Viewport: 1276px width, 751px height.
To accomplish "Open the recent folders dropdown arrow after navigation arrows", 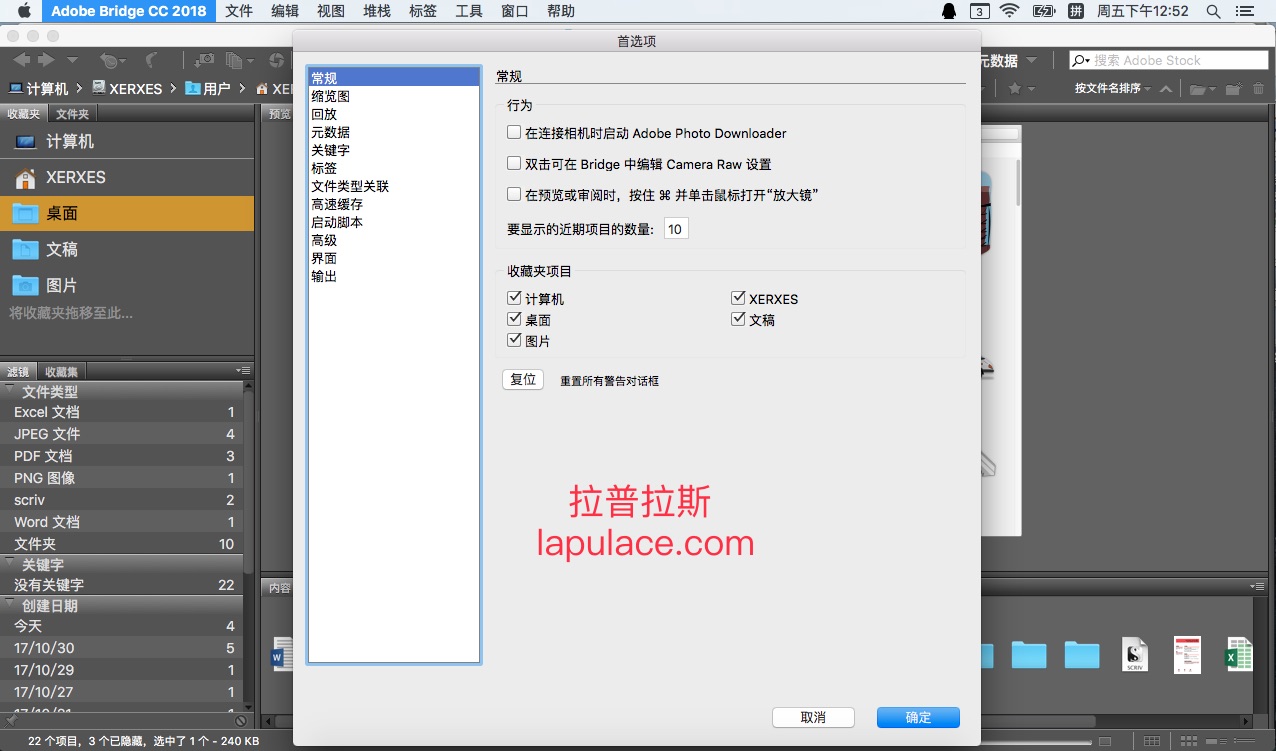I will [71, 61].
